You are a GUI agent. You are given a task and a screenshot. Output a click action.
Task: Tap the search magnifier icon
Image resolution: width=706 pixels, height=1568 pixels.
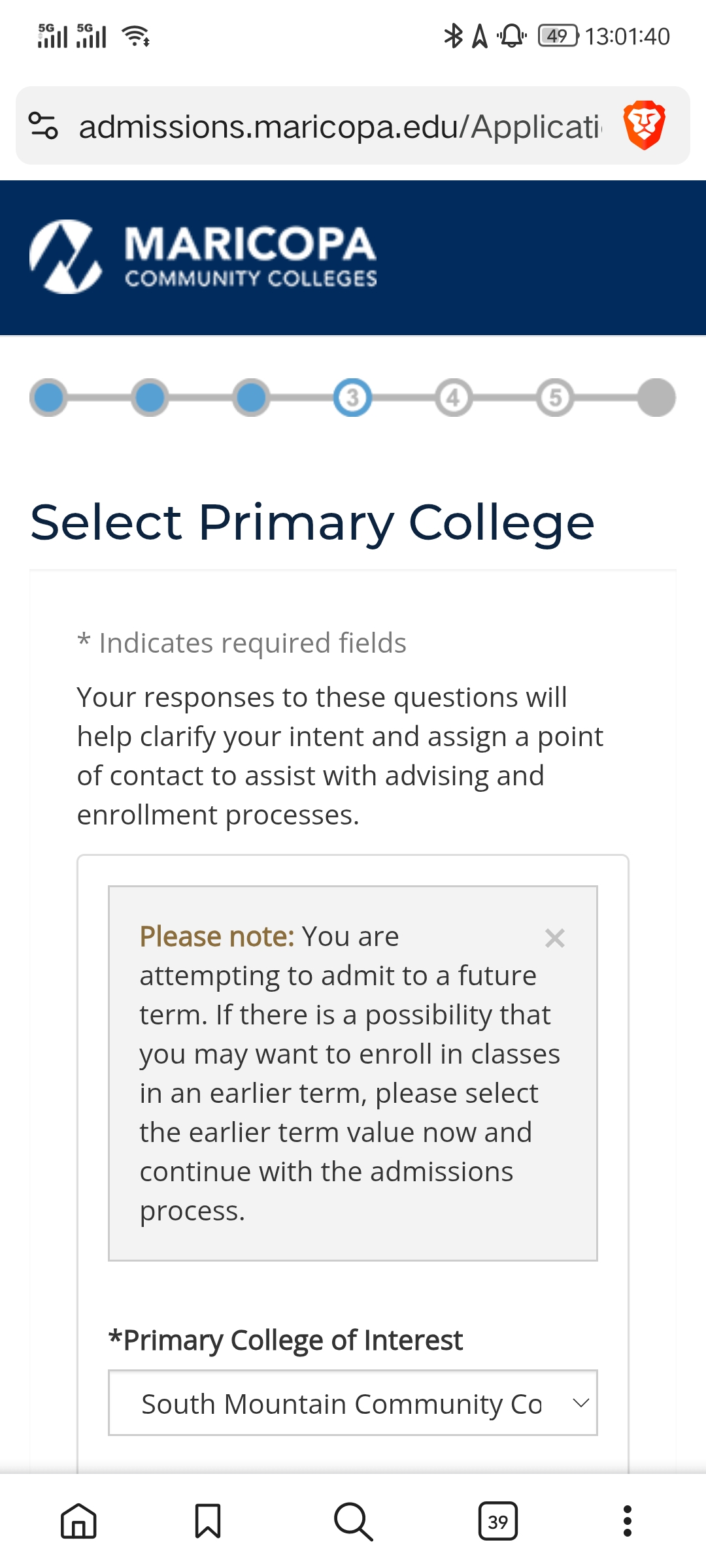(x=353, y=1522)
